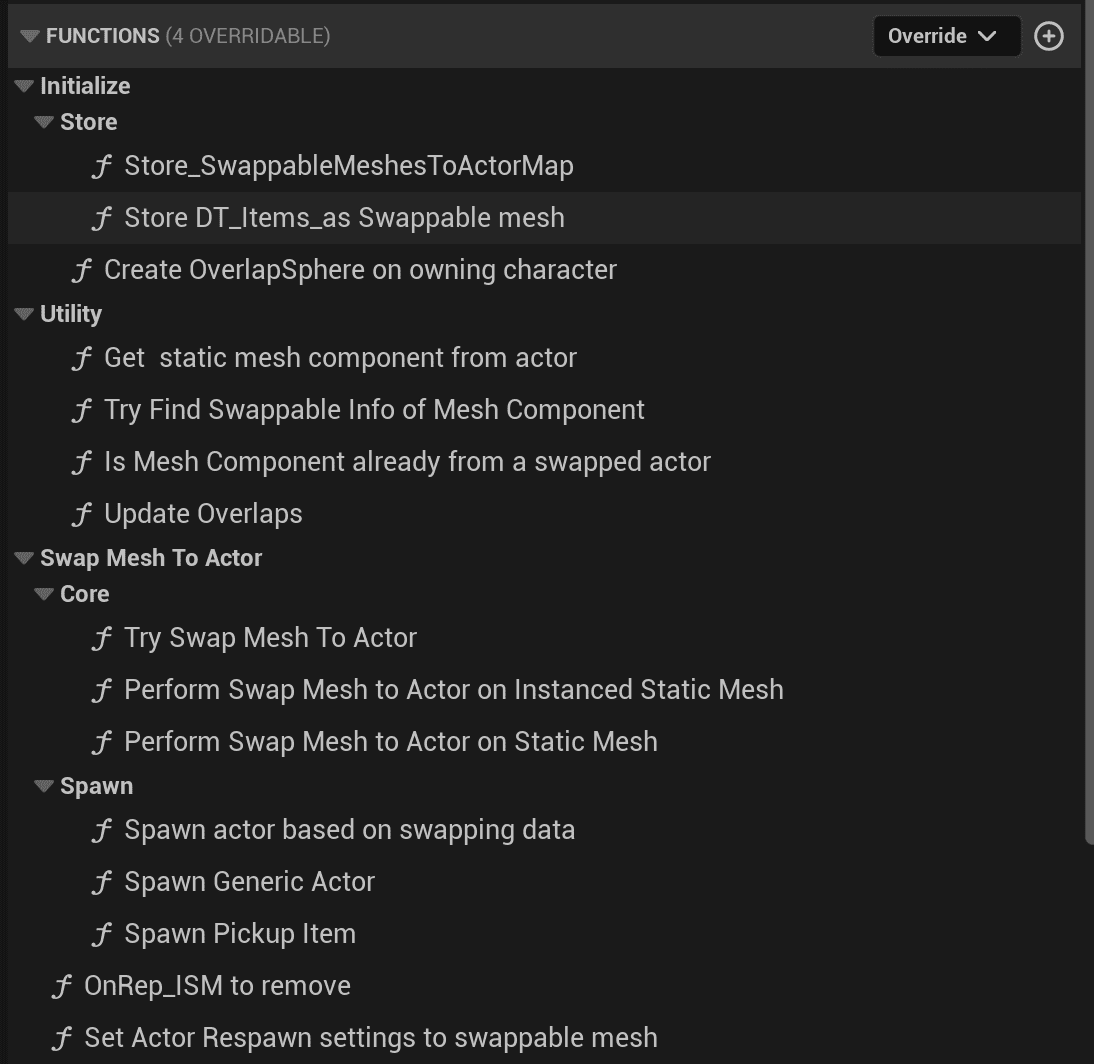
Task: Click function icon of Create OverlapSphere on owning character
Action: coord(82,271)
